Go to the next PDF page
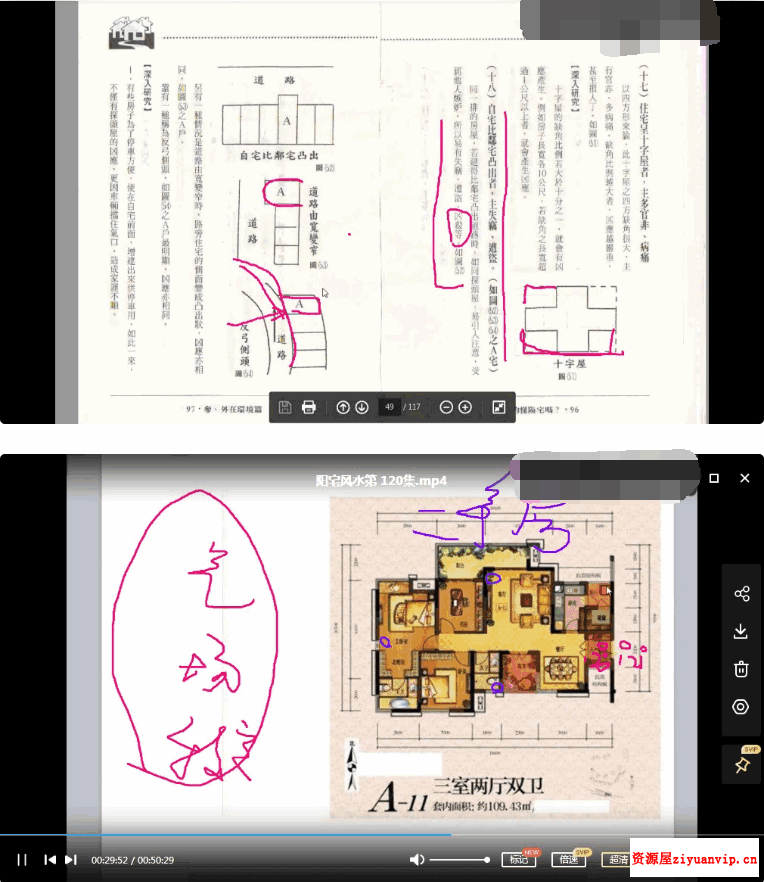Viewport: 764px width, 882px height. [362, 407]
